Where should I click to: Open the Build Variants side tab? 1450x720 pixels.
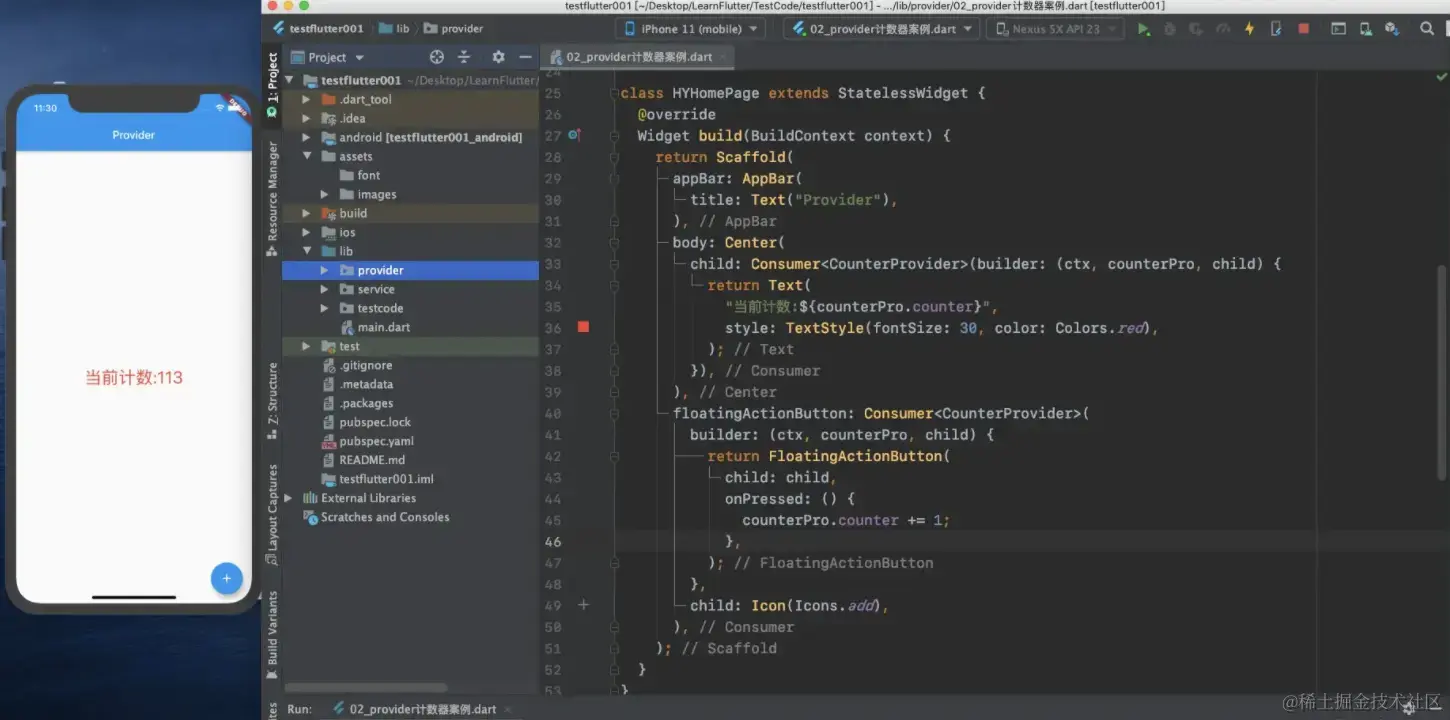272,635
